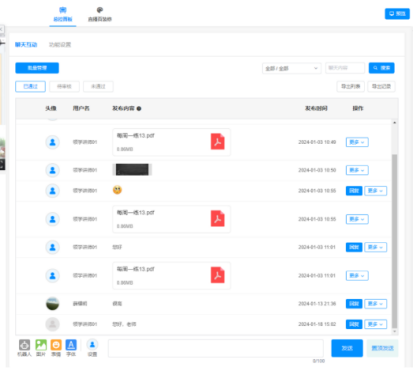Click the red PDF icon in the 11:01 file row

click(218, 275)
